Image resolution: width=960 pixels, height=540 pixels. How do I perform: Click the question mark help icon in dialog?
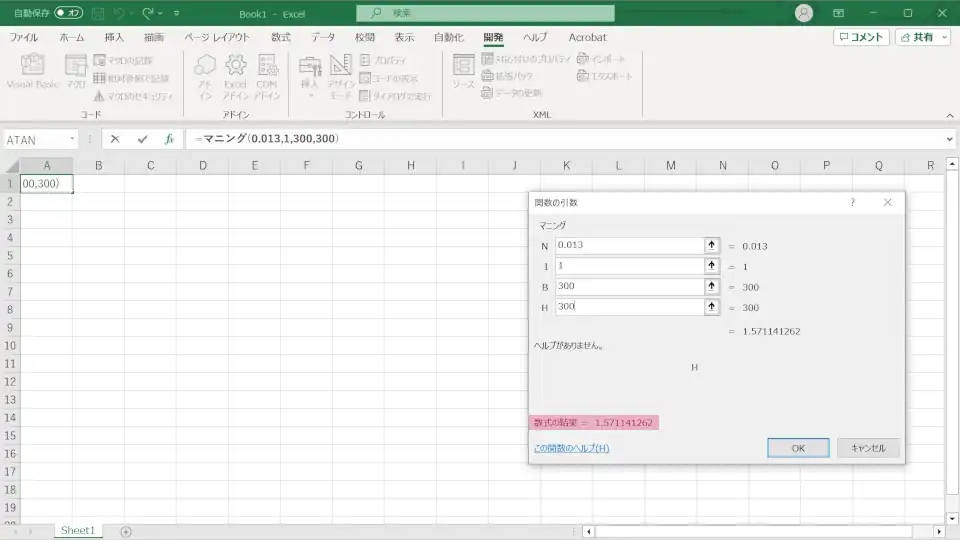[x=853, y=203]
